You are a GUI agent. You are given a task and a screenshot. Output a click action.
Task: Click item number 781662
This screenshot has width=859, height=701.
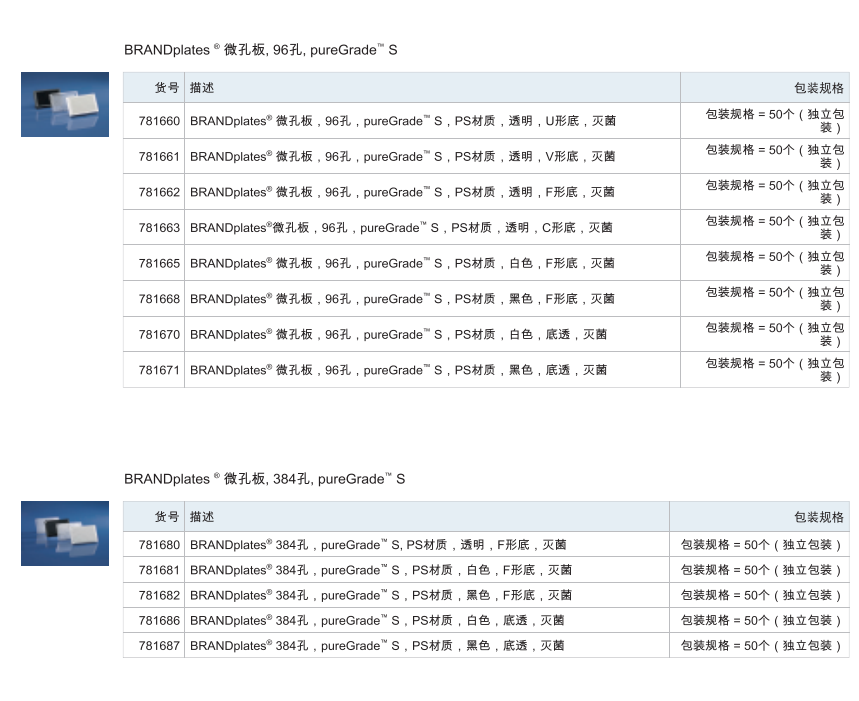click(x=159, y=192)
